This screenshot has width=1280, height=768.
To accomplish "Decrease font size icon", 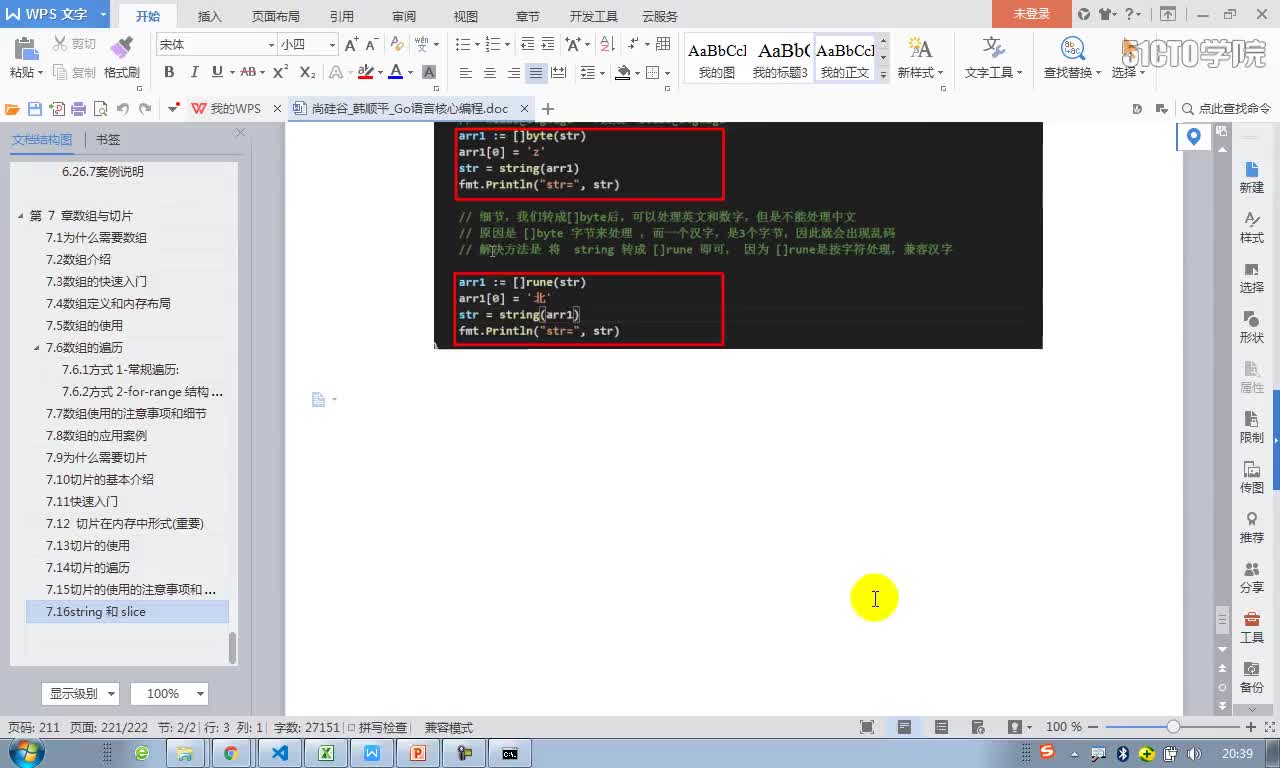I will pyautogui.click(x=371, y=44).
